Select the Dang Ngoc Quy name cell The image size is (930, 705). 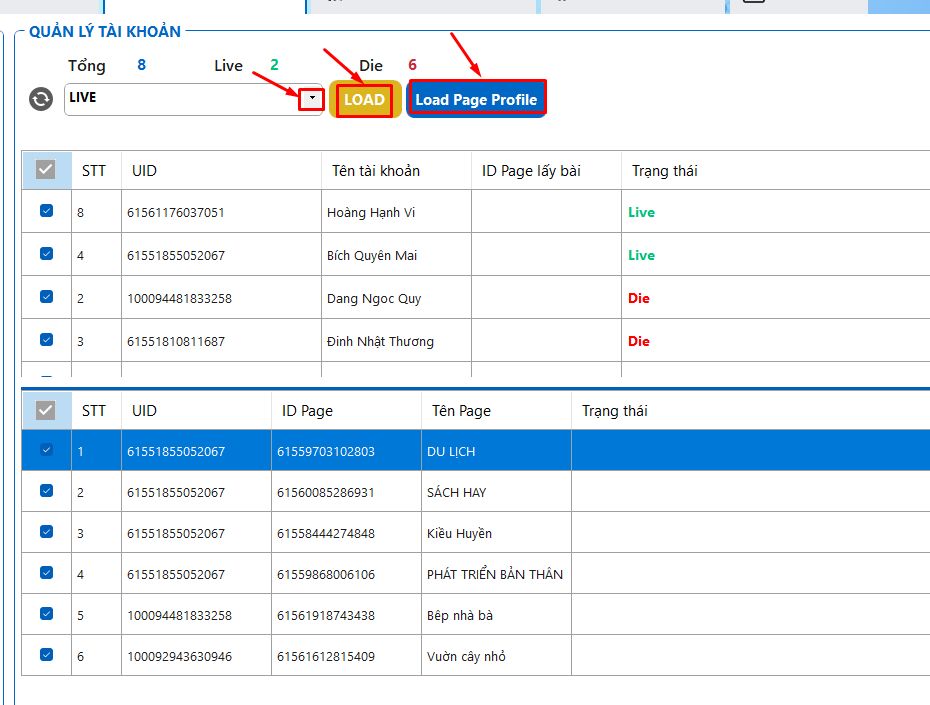tap(396, 298)
